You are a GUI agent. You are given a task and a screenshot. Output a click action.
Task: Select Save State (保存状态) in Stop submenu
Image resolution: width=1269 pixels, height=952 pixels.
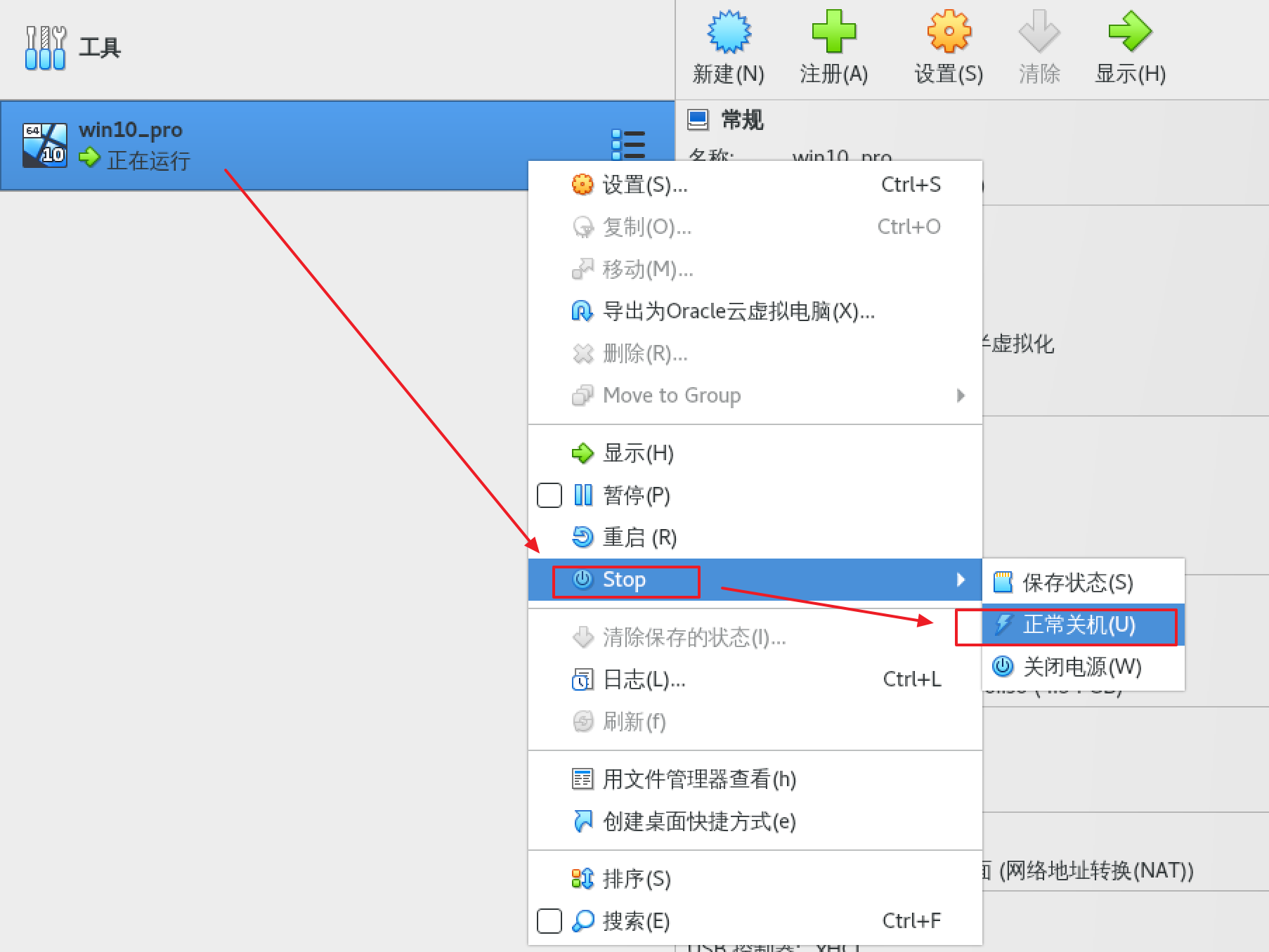1077,582
